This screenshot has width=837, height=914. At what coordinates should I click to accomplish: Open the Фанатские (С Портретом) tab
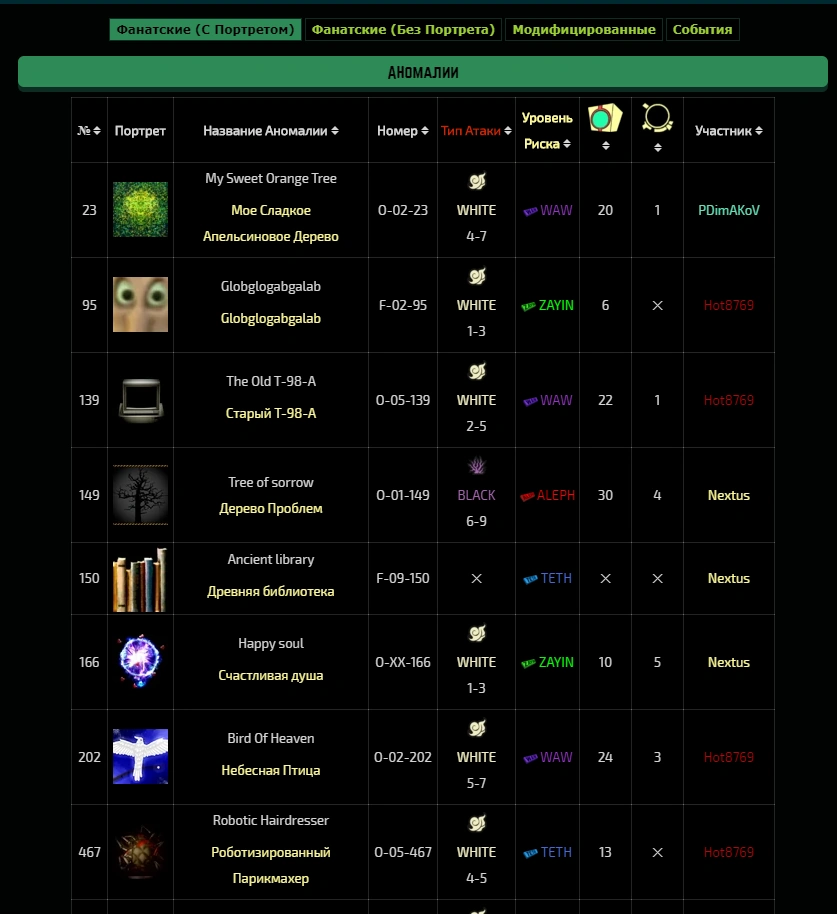[x=205, y=30]
